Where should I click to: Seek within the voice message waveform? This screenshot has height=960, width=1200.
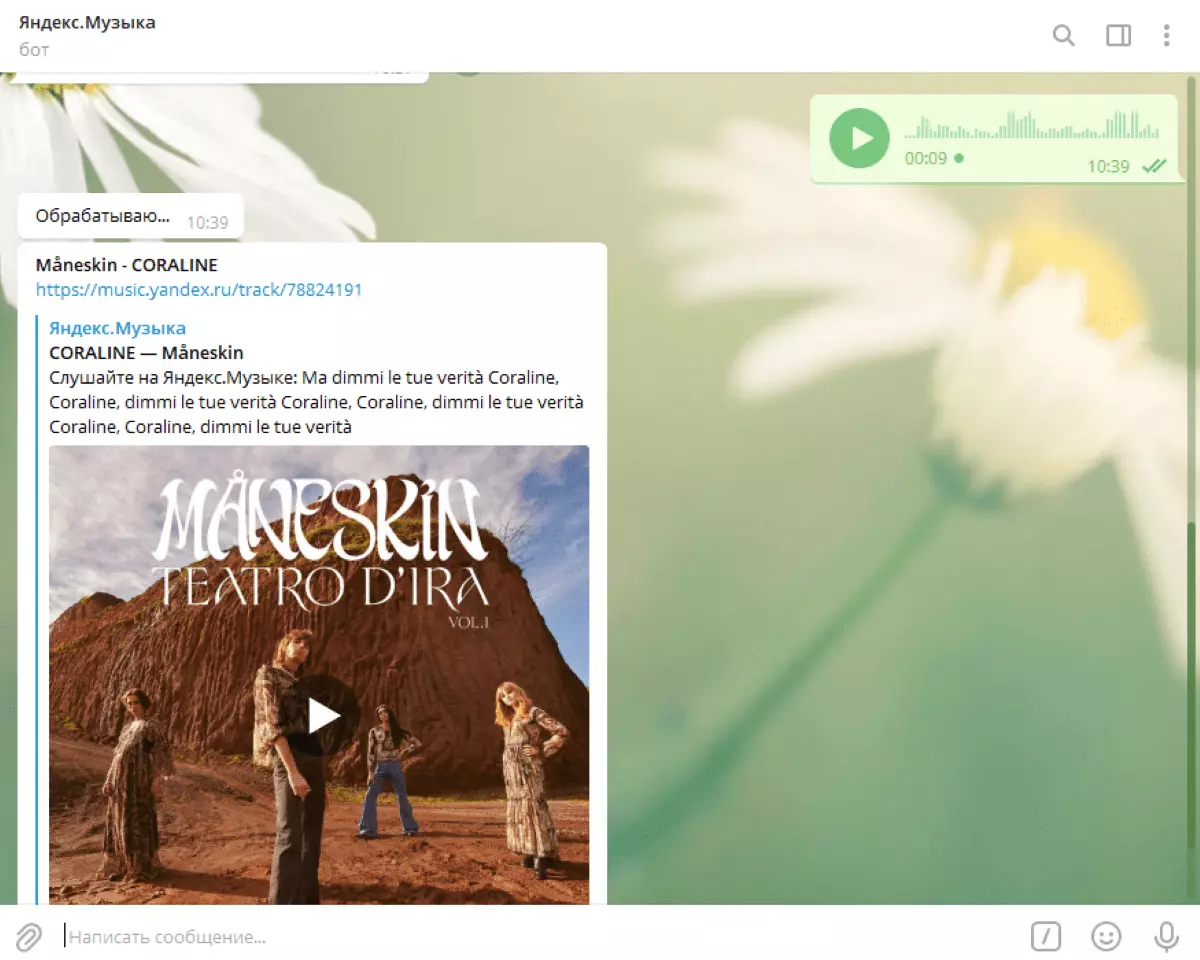coord(1032,125)
